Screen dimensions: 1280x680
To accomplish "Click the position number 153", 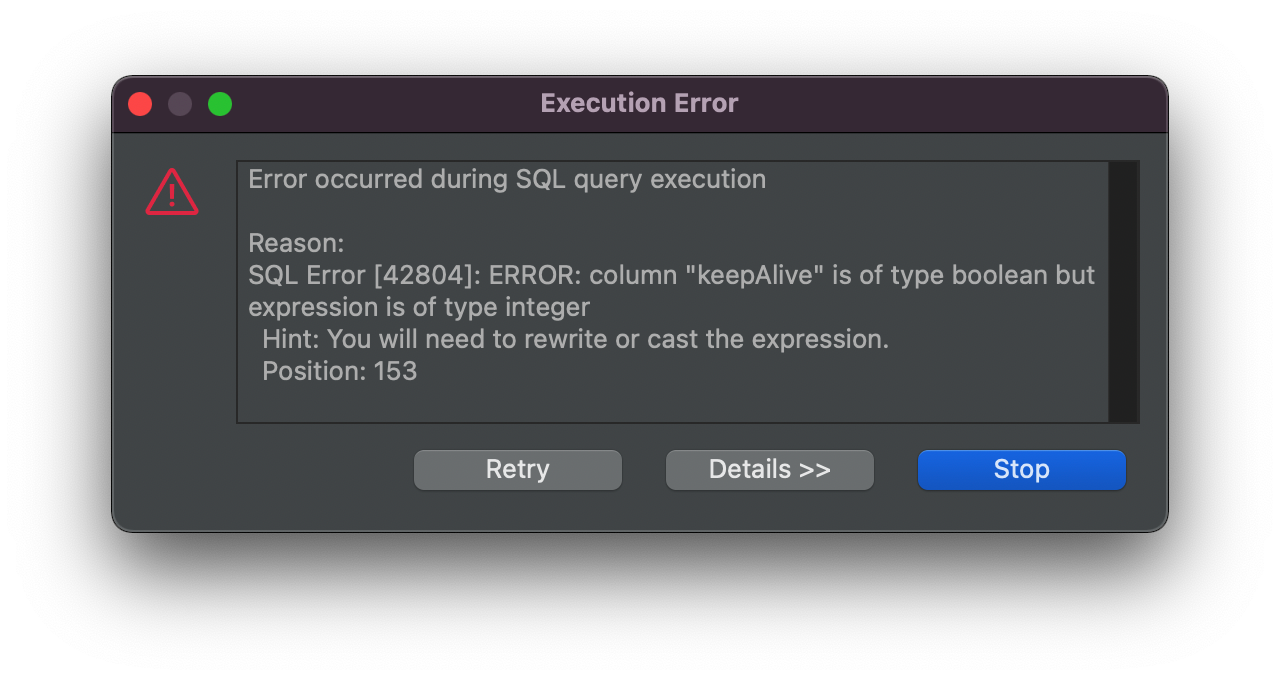I will [395, 371].
